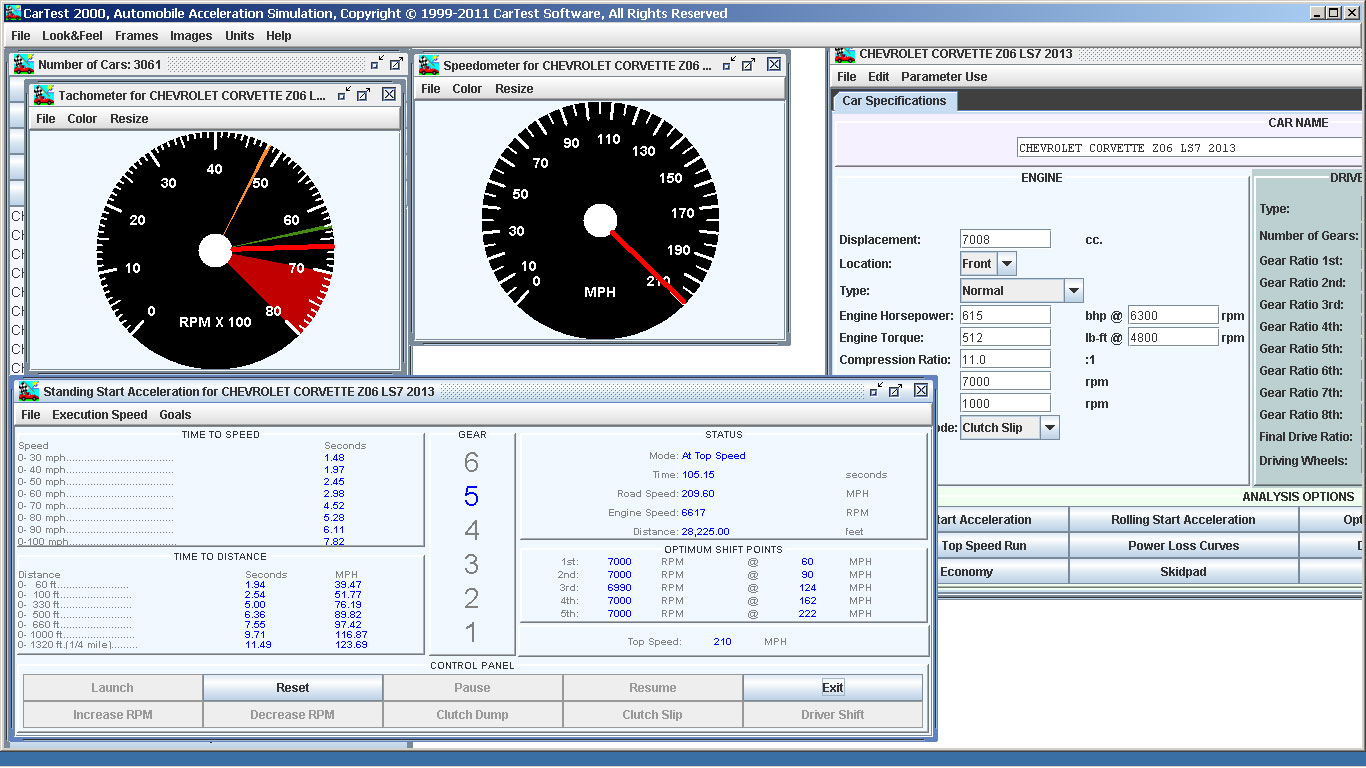Click the Speedometer window's title bar icon
The image size is (1366, 768).
point(429,65)
